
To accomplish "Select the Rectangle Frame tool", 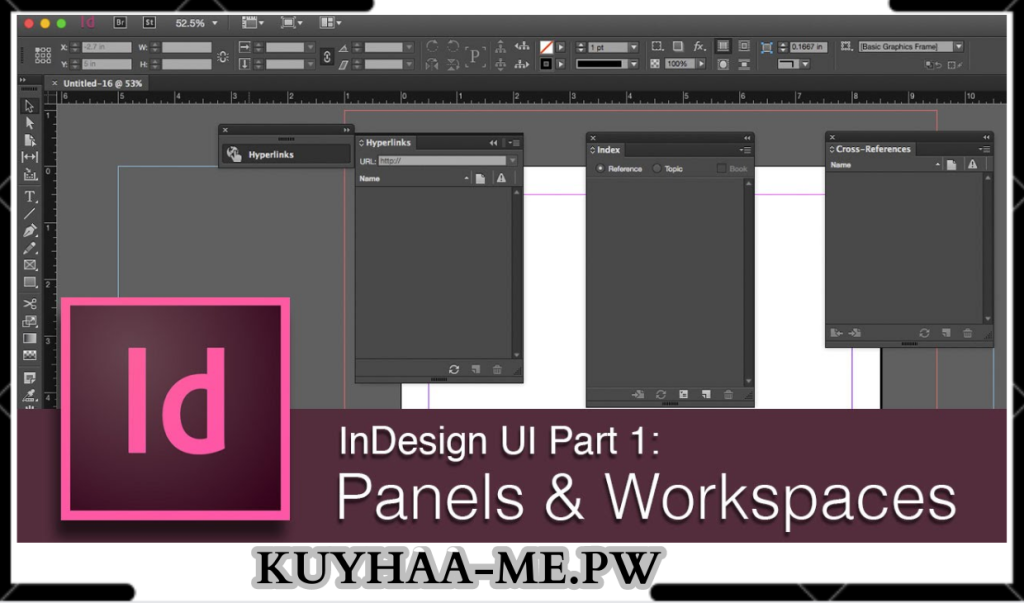I will tap(29, 265).
